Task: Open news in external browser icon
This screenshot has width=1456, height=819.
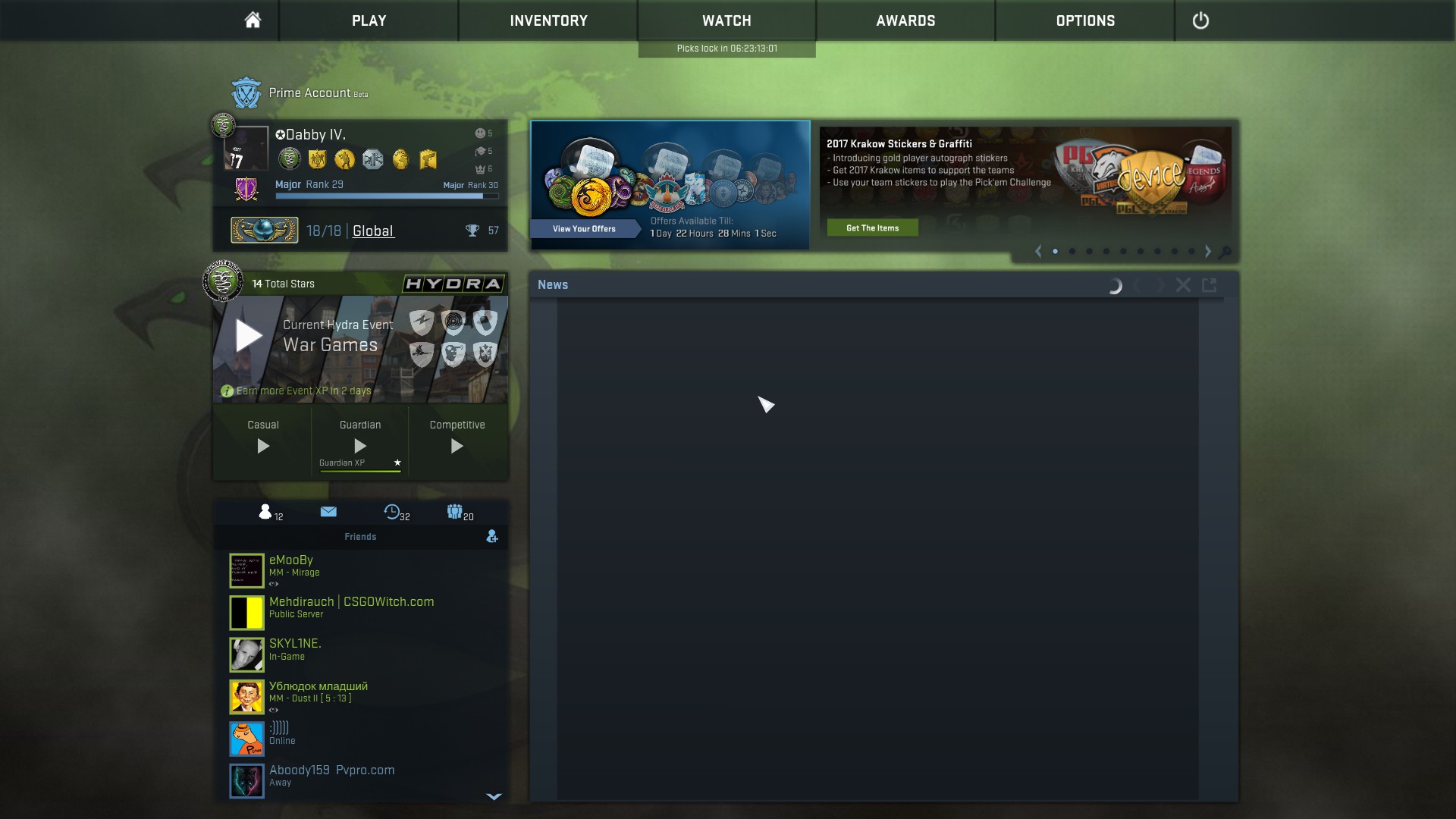Action: pos(1210,285)
